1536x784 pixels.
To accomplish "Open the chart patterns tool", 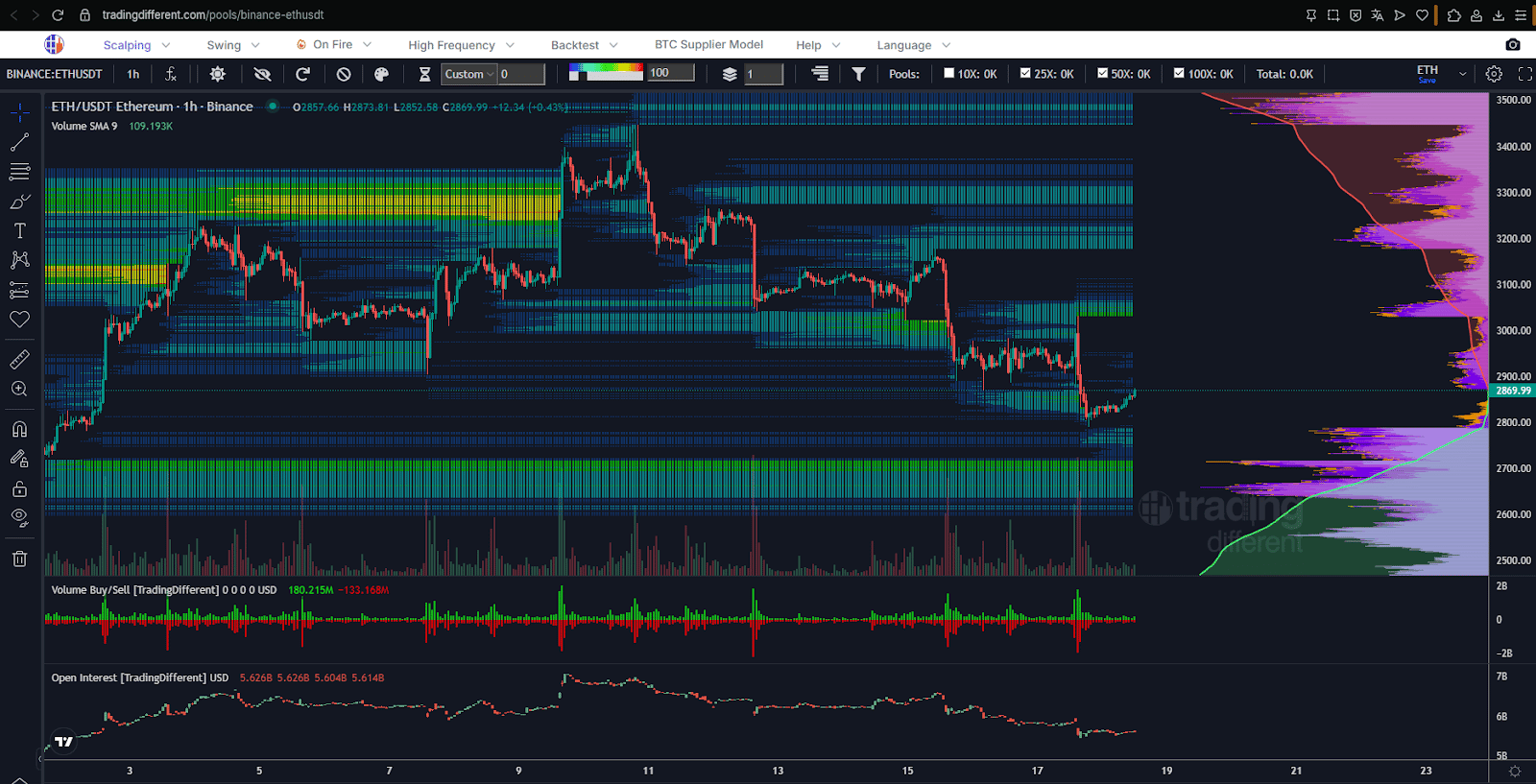I will point(19,260).
